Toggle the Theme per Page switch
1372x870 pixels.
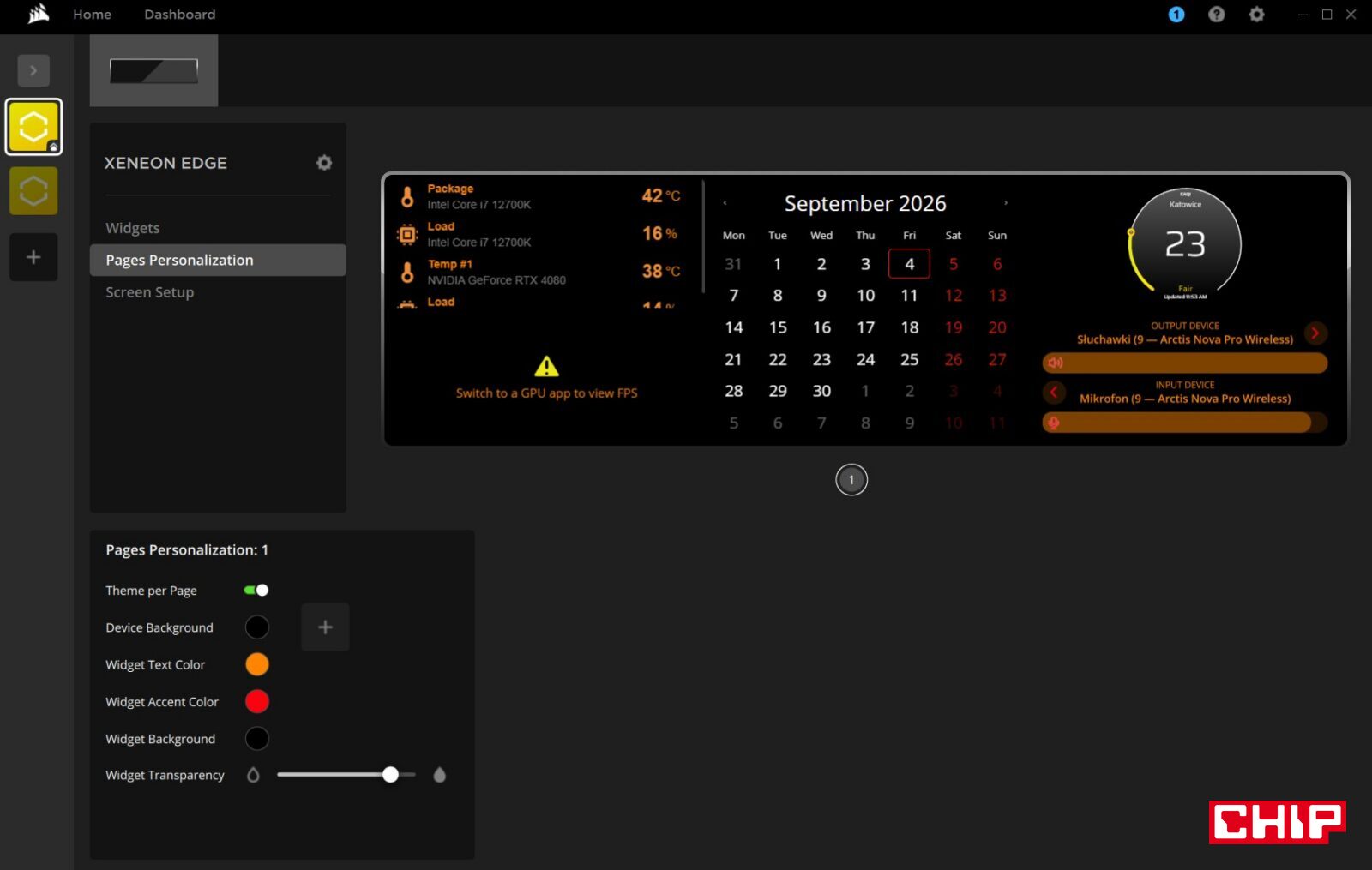pyautogui.click(x=256, y=591)
